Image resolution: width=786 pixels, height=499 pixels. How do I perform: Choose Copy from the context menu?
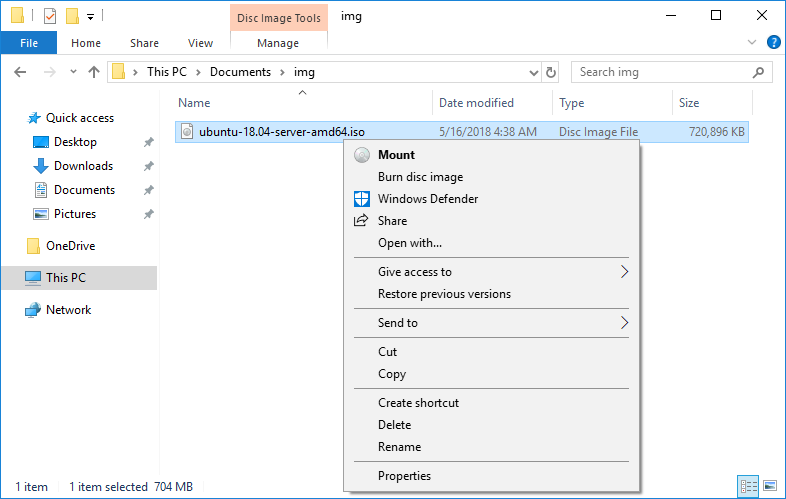[491, 374]
